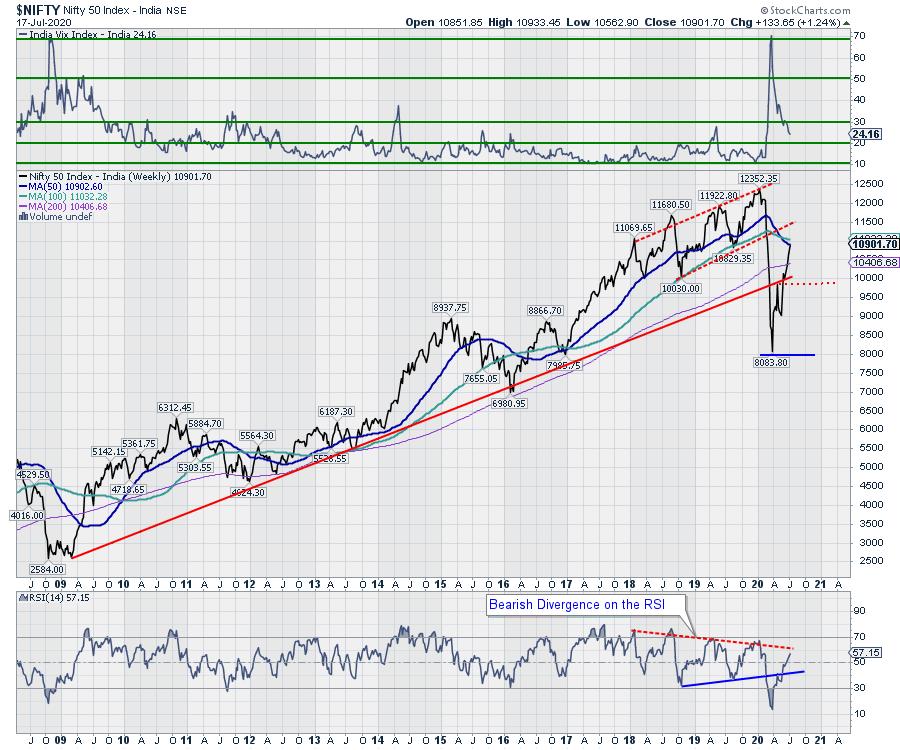Click the 12352.35 peak price label

[x=758, y=177]
